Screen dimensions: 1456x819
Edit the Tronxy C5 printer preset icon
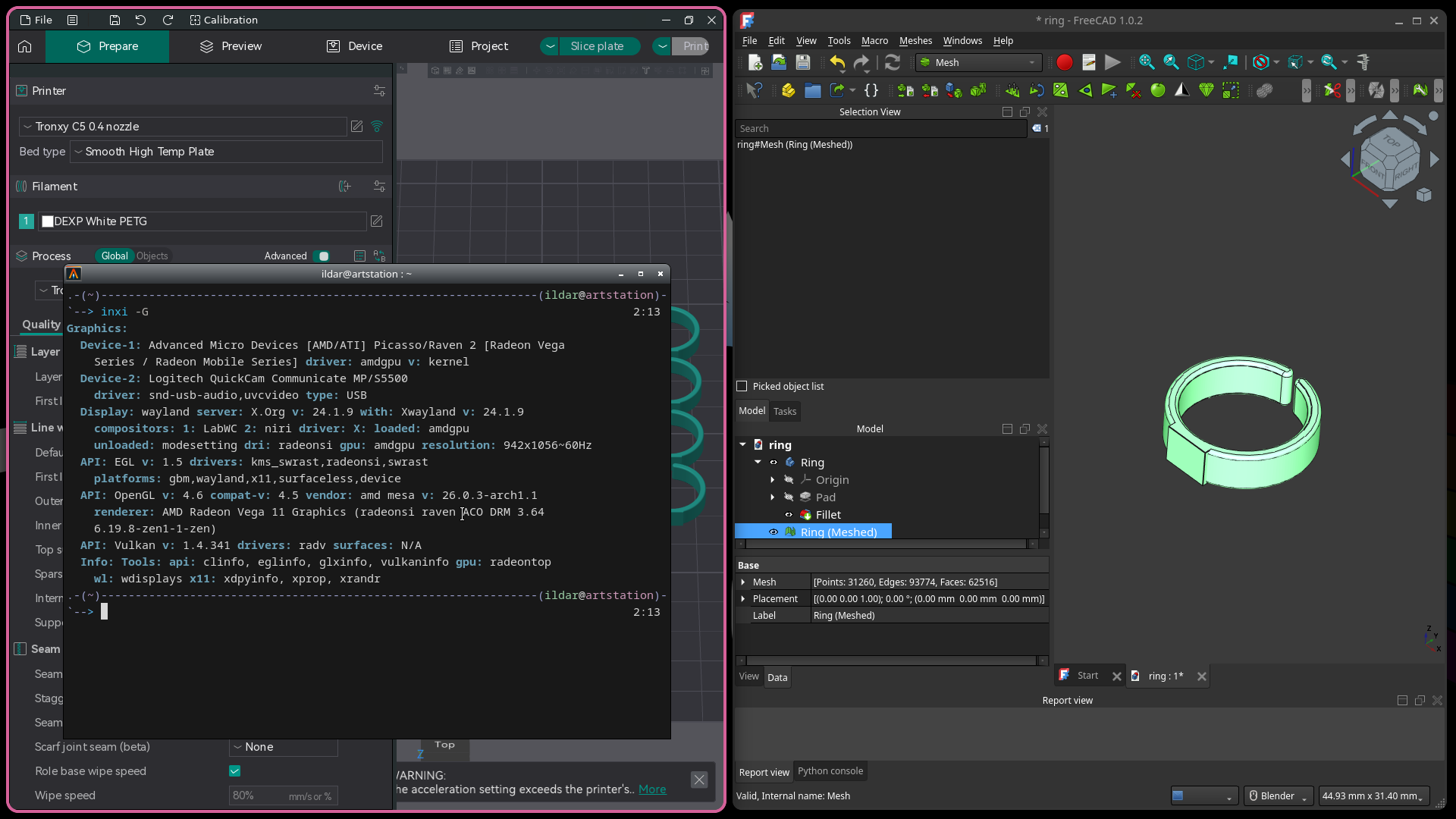356,127
